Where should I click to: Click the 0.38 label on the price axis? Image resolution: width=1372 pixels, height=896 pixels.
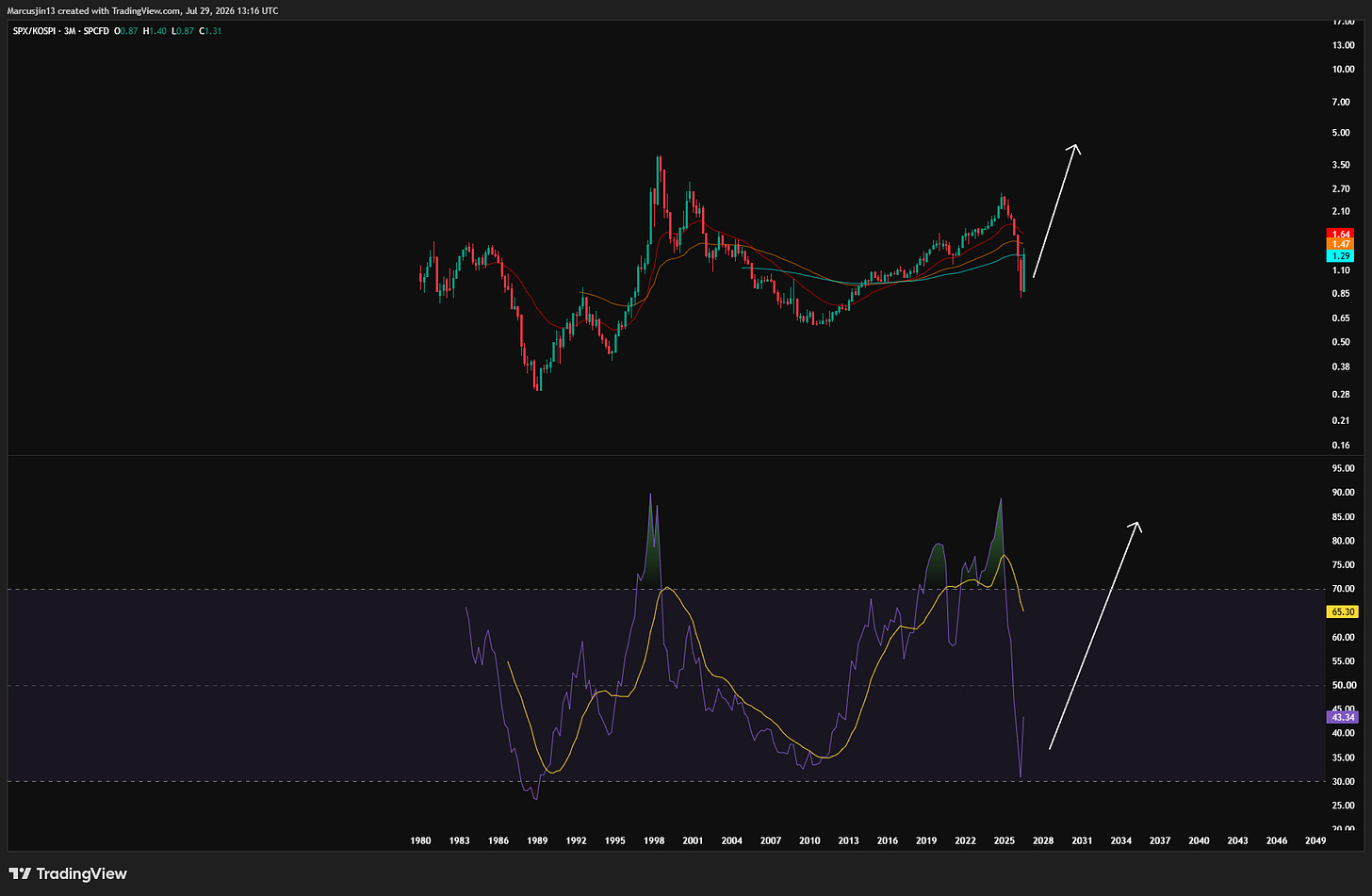click(x=1343, y=367)
